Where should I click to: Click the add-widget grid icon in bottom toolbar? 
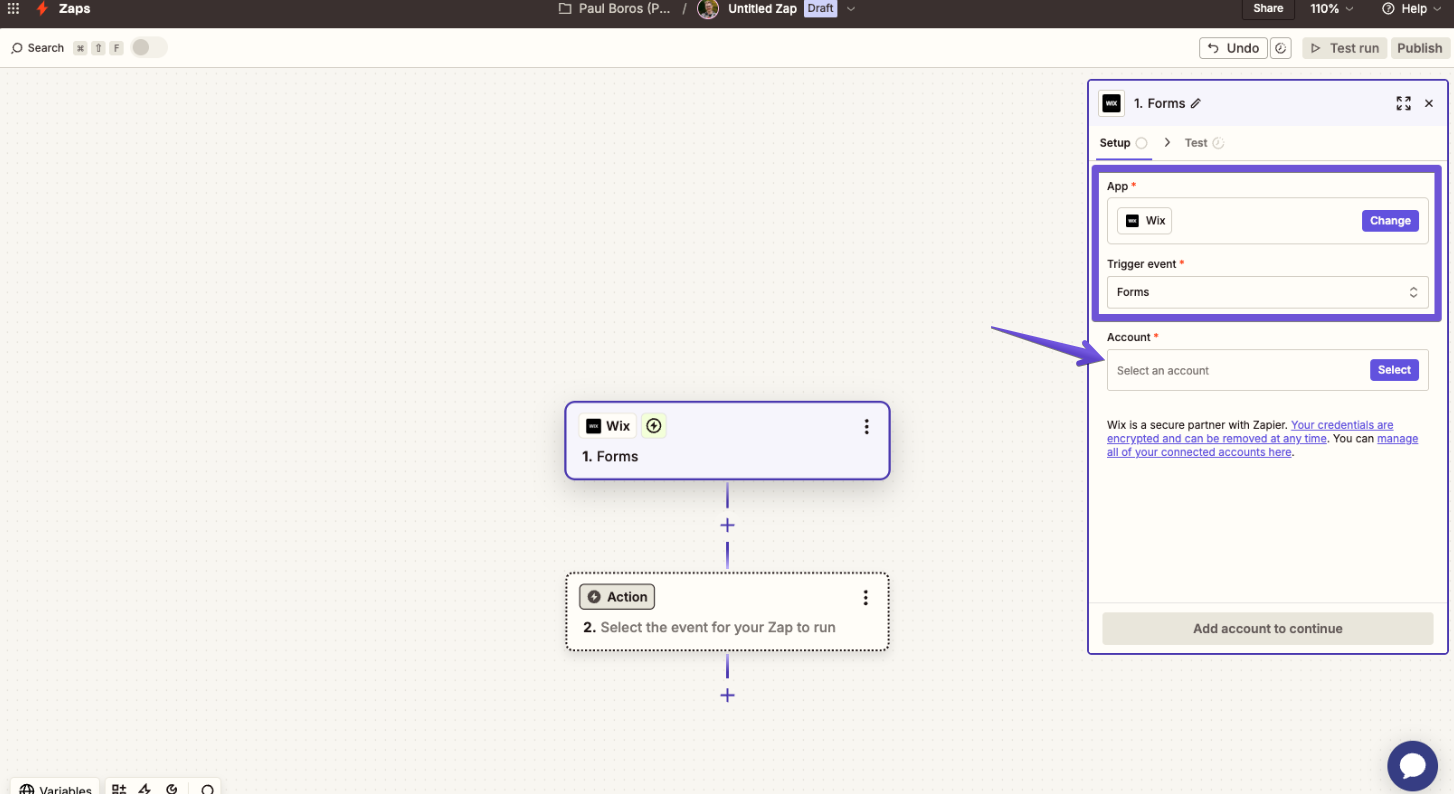click(119, 789)
